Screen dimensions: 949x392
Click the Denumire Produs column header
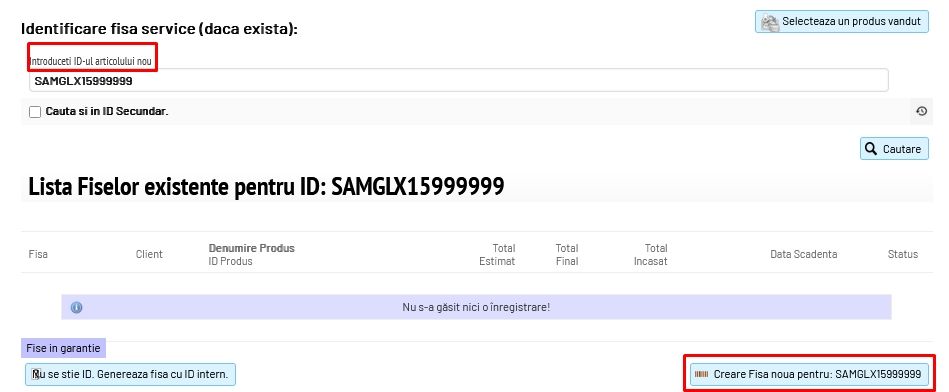[x=252, y=248]
